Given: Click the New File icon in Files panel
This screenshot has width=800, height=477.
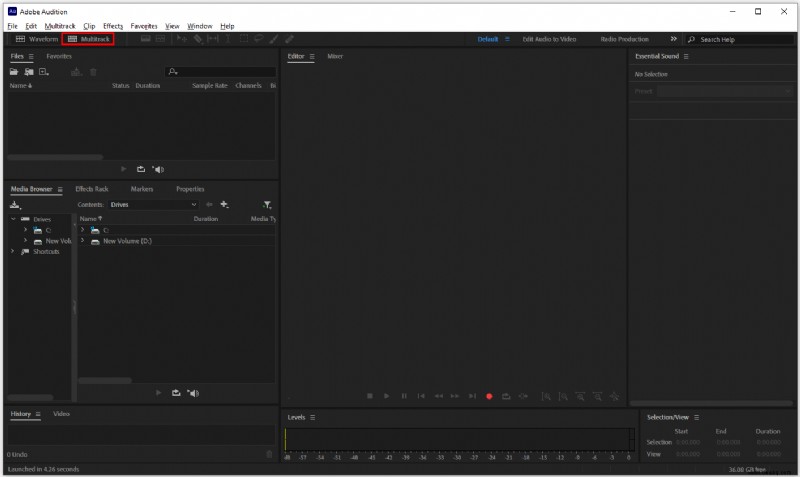Looking at the screenshot, I should [x=44, y=72].
